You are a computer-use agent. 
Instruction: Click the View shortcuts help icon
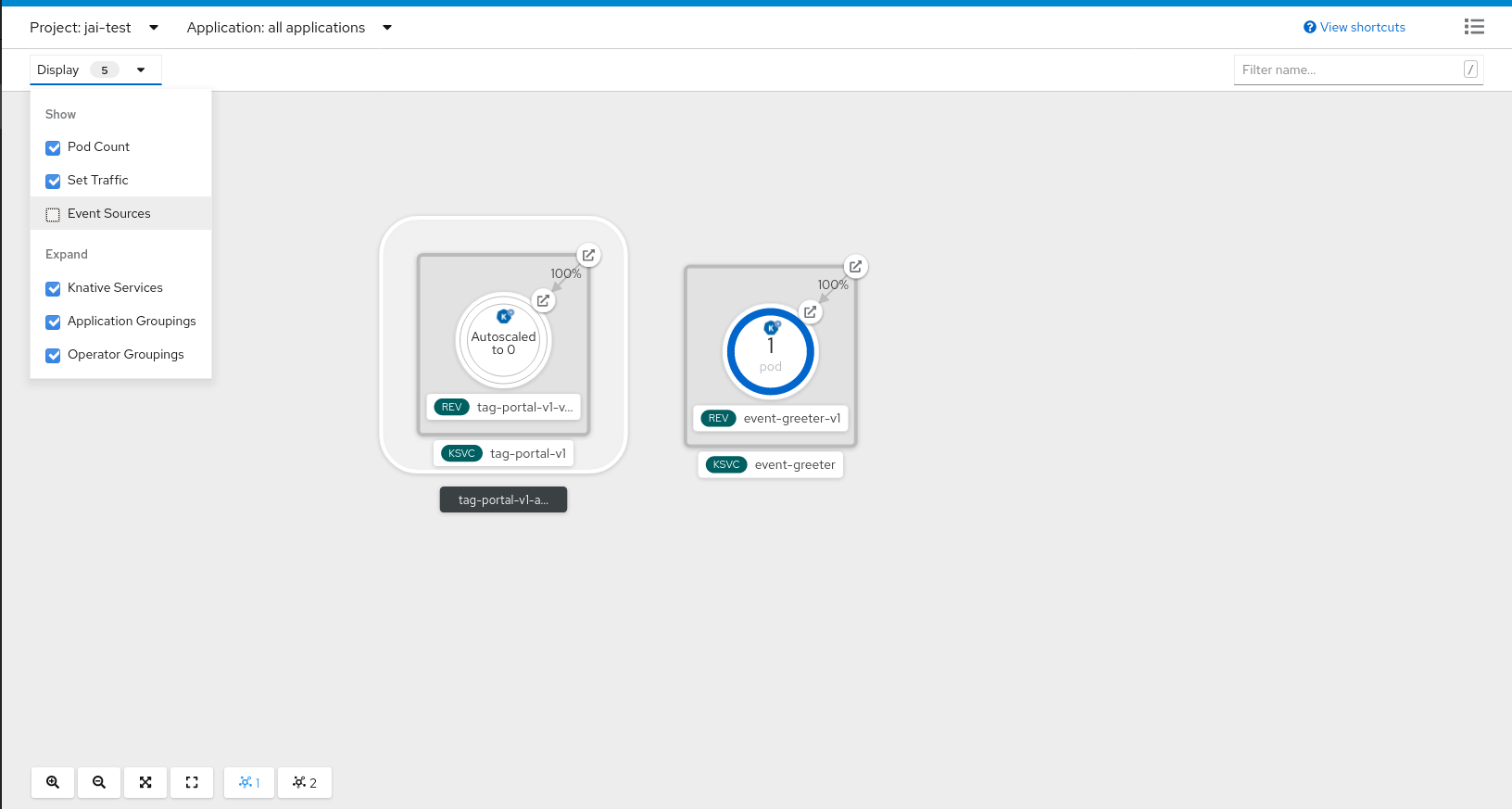pos(1309,27)
